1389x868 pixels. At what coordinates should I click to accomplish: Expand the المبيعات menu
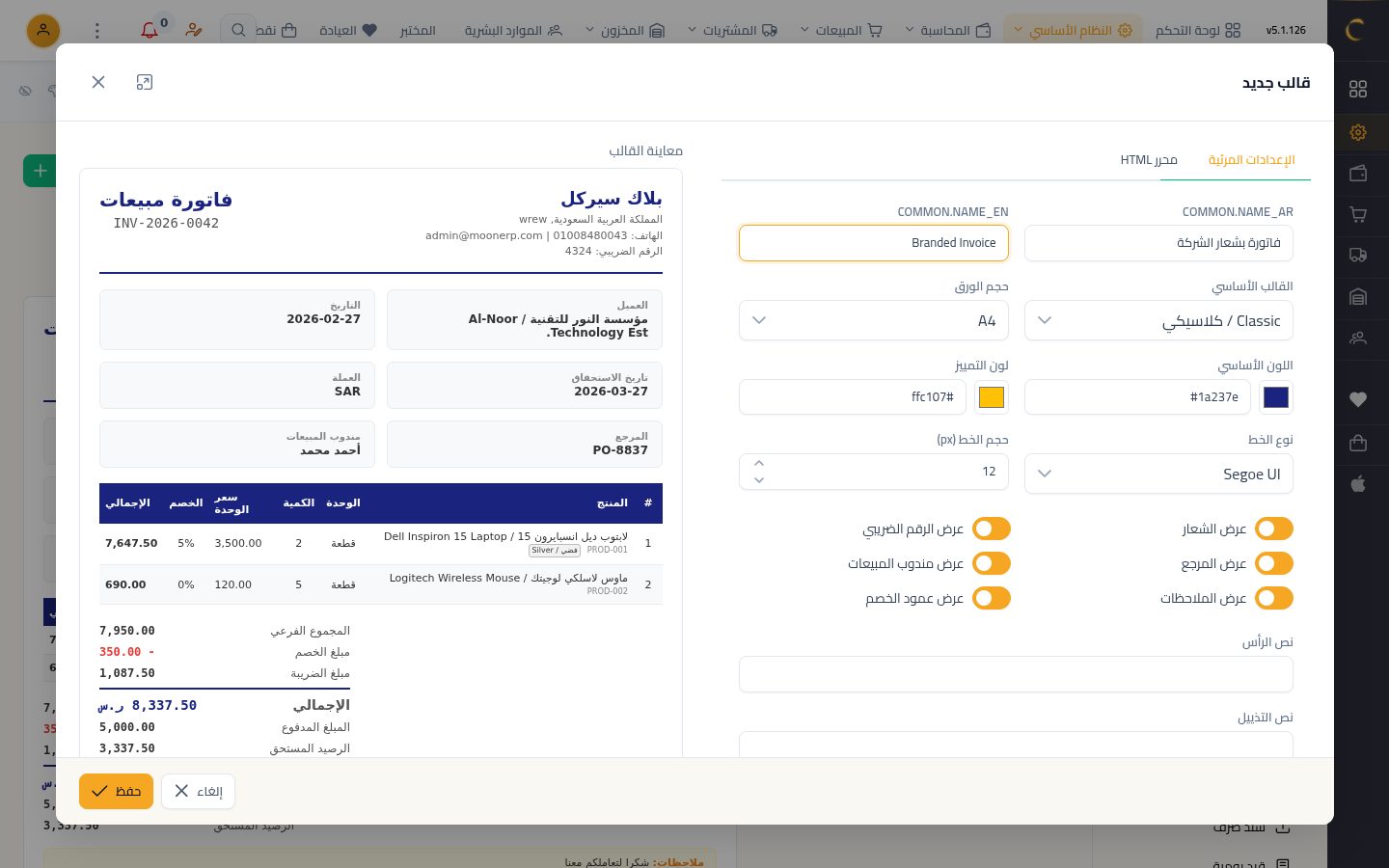point(841,30)
